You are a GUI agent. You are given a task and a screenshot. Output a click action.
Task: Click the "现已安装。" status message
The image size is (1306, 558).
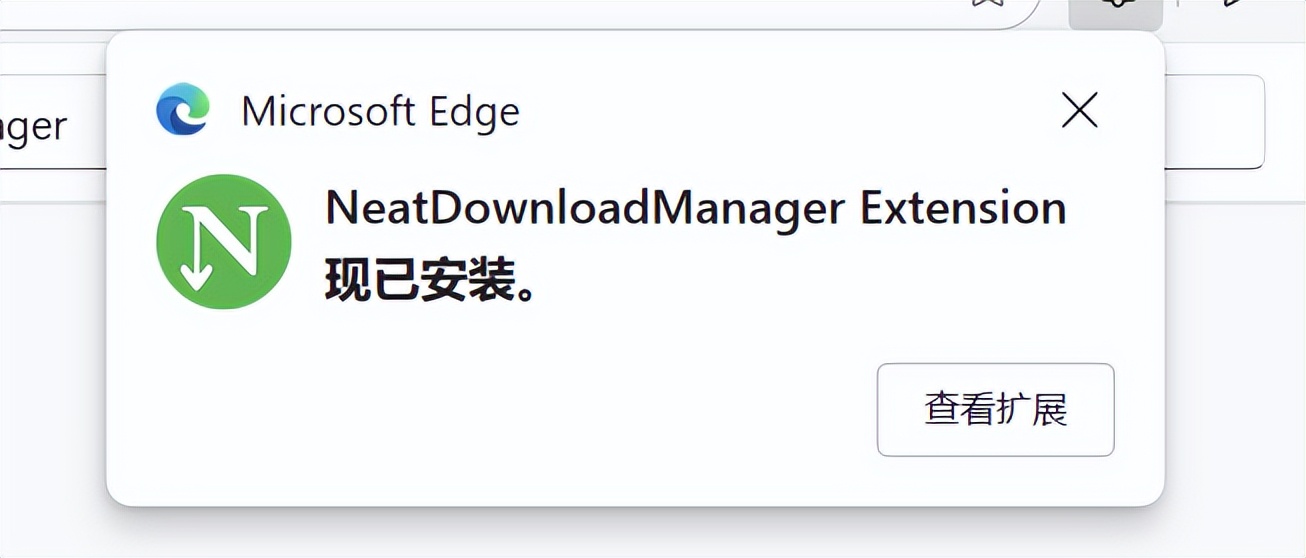[x=429, y=283]
